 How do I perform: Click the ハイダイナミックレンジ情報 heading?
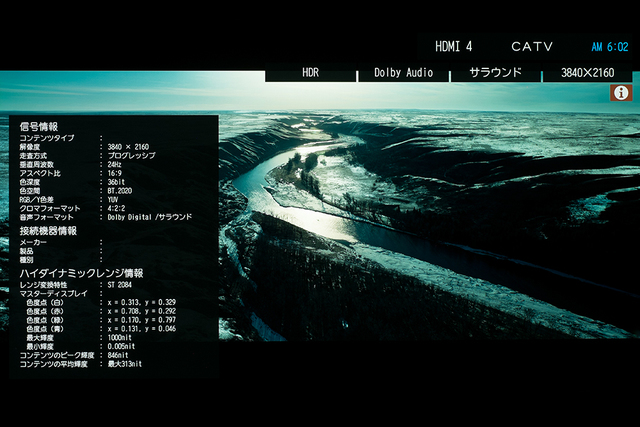81,273
